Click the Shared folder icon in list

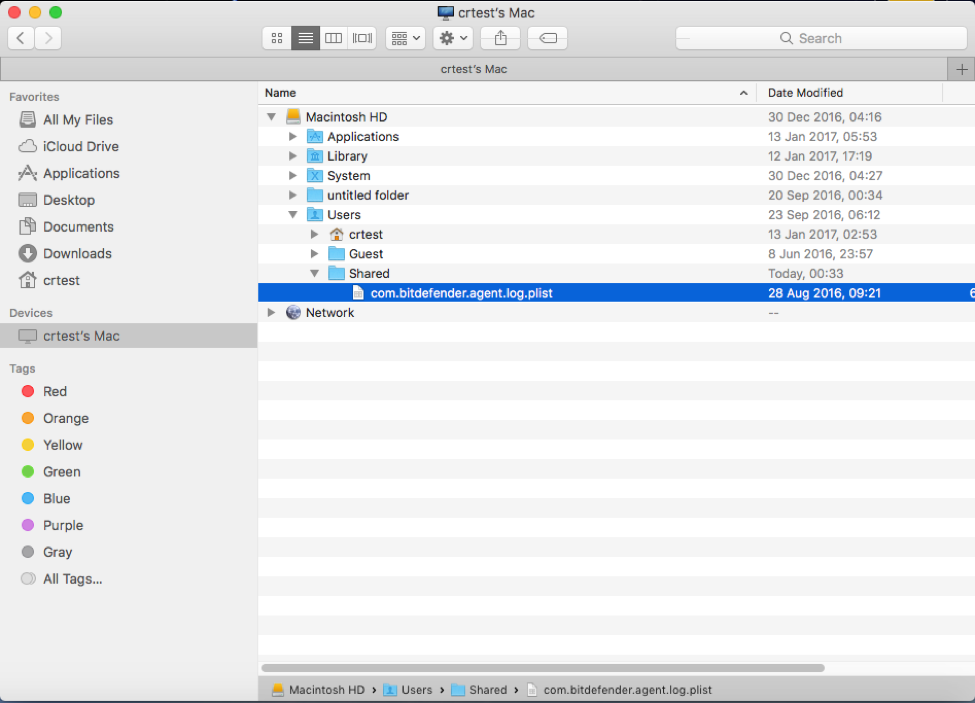pyautogui.click(x=336, y=273)
